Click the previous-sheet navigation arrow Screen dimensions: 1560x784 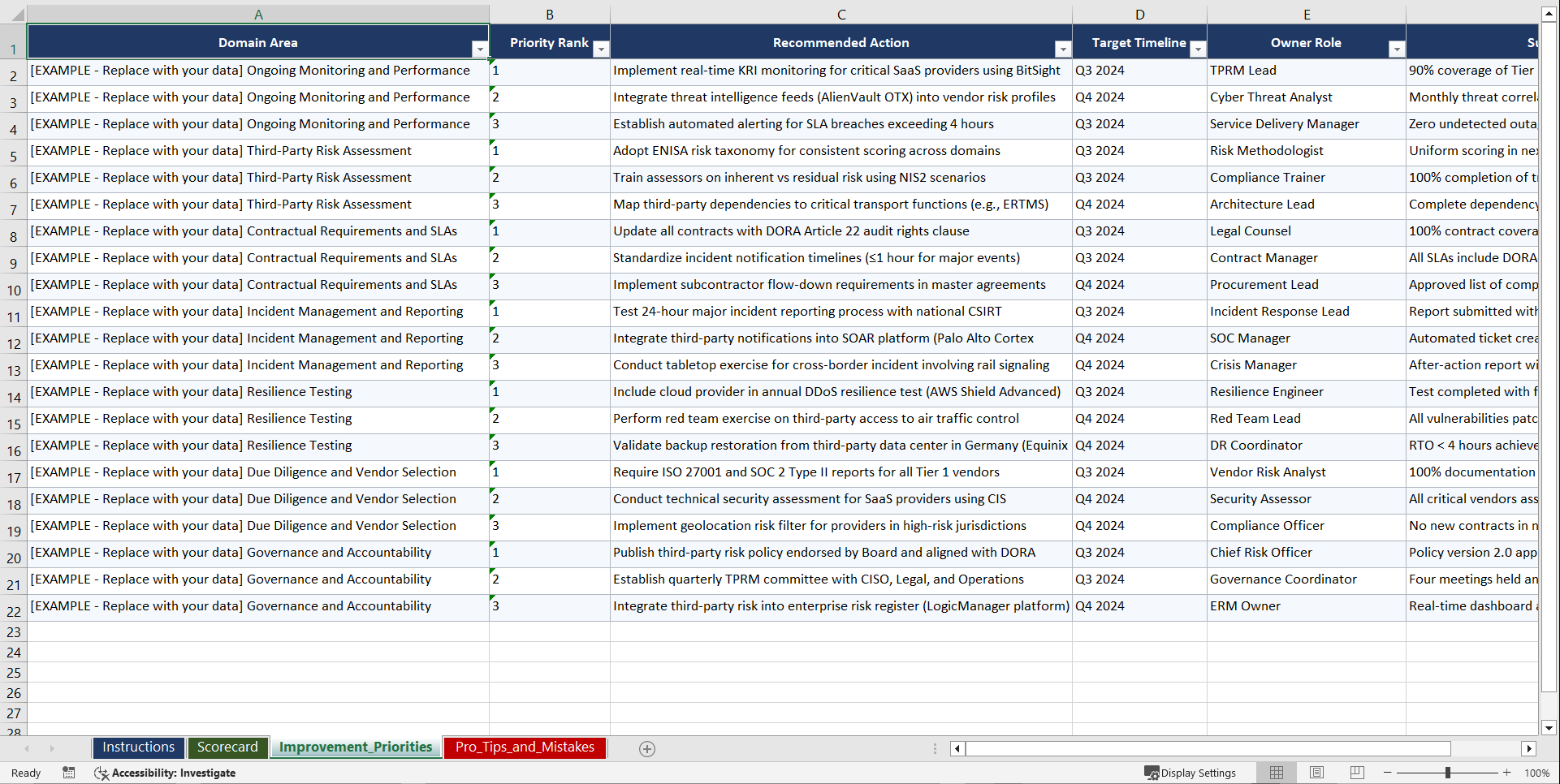(x=28, y=748)
